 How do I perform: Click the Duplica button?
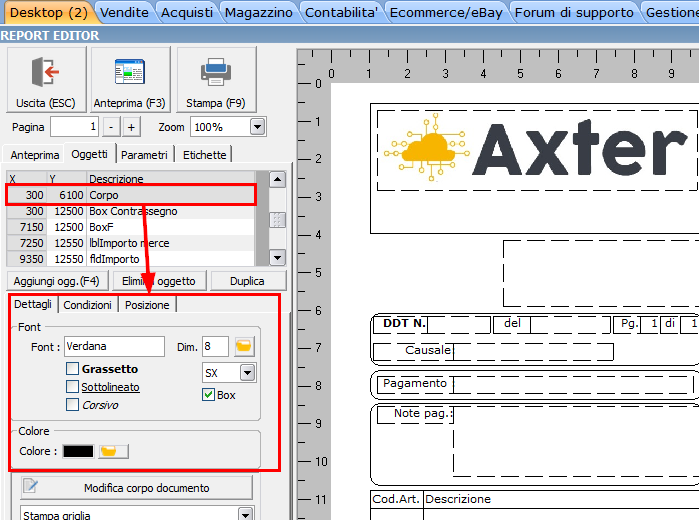point(247,281)
